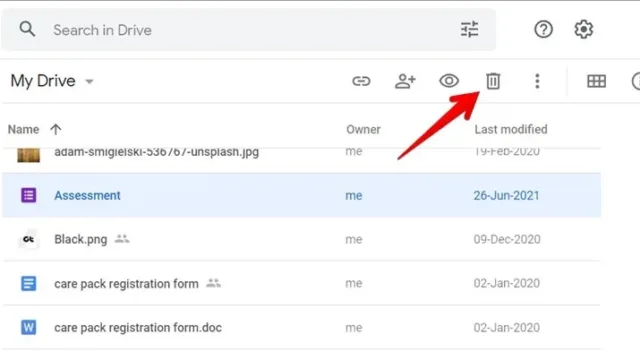This screenshot has width=640, height=360.
Task: Click the Black.png thumbnail icon
Action: pos(29,239)
